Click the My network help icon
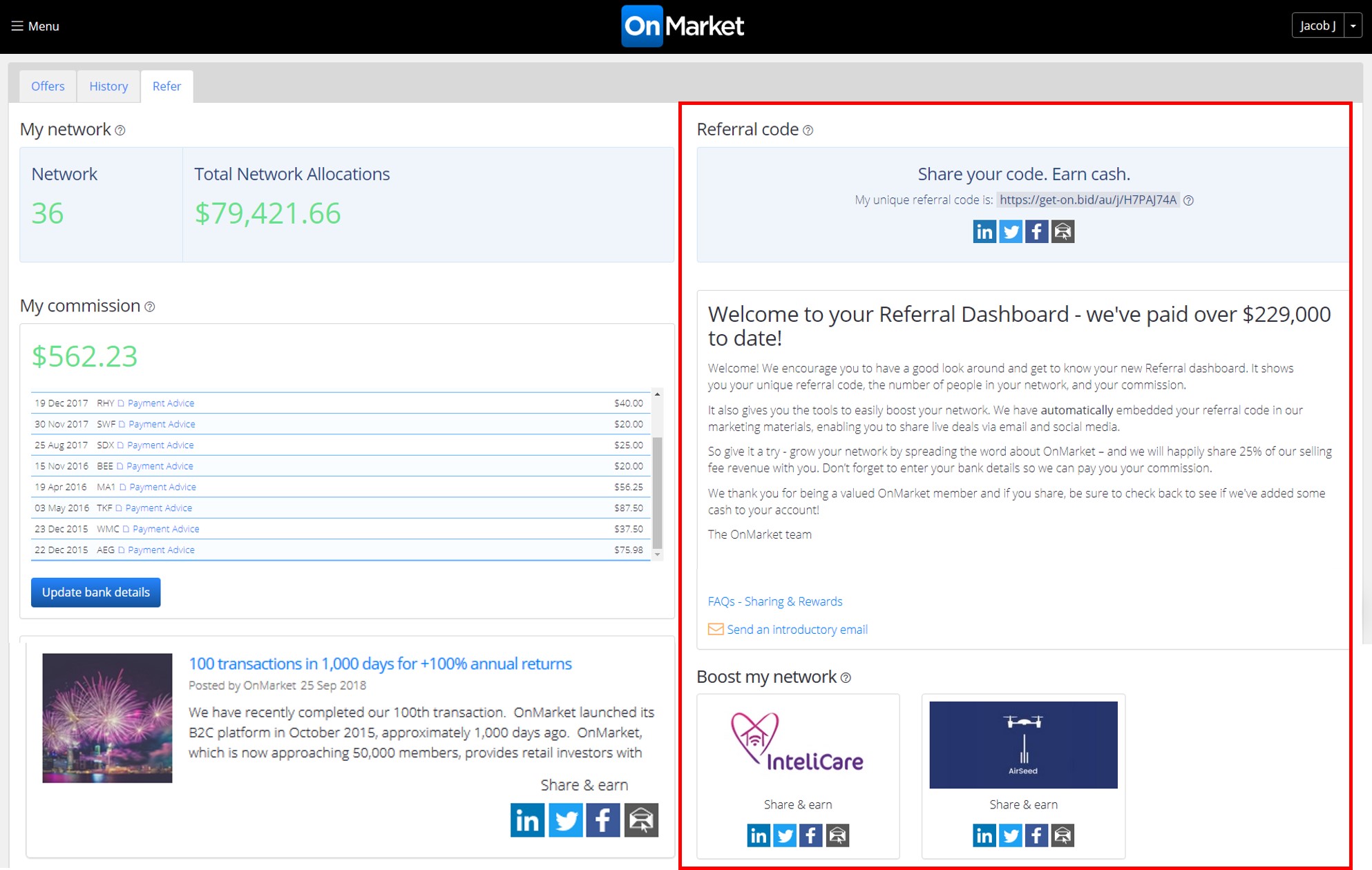 120,130
